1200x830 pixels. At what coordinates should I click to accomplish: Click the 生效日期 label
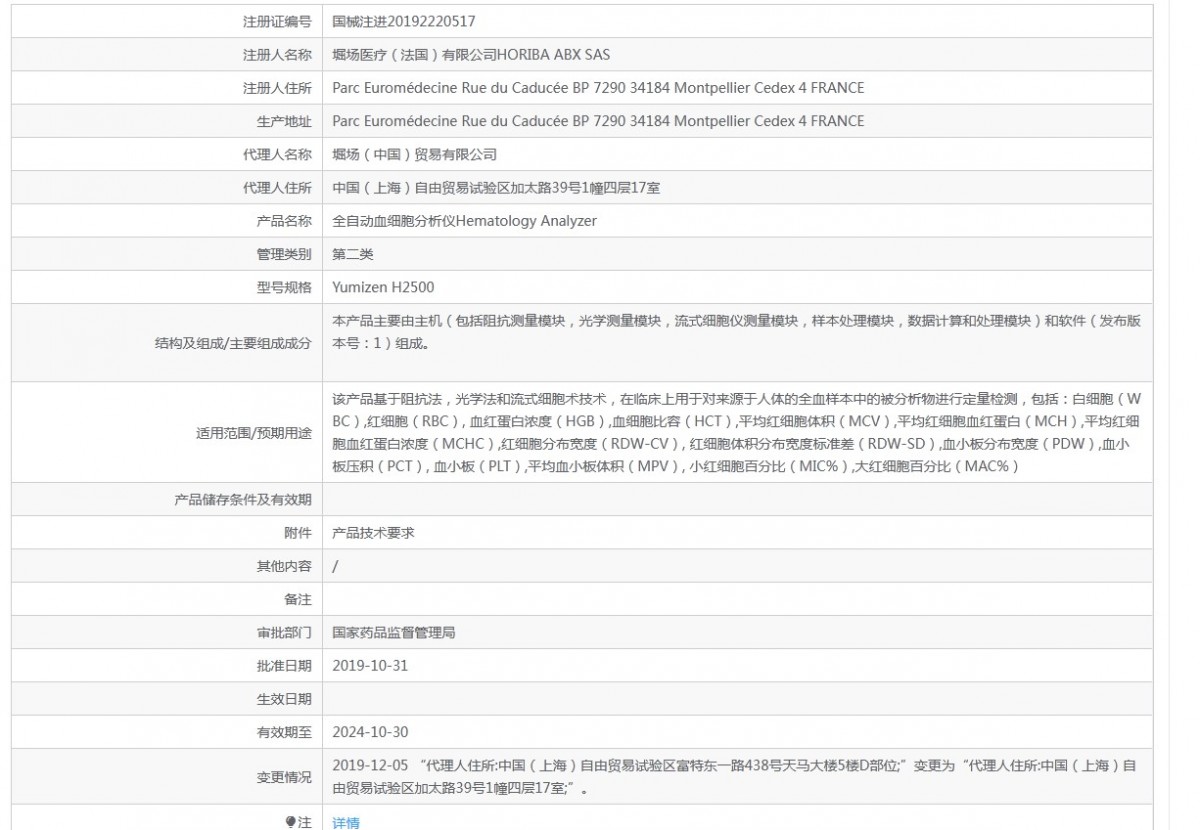click(285, 699)
